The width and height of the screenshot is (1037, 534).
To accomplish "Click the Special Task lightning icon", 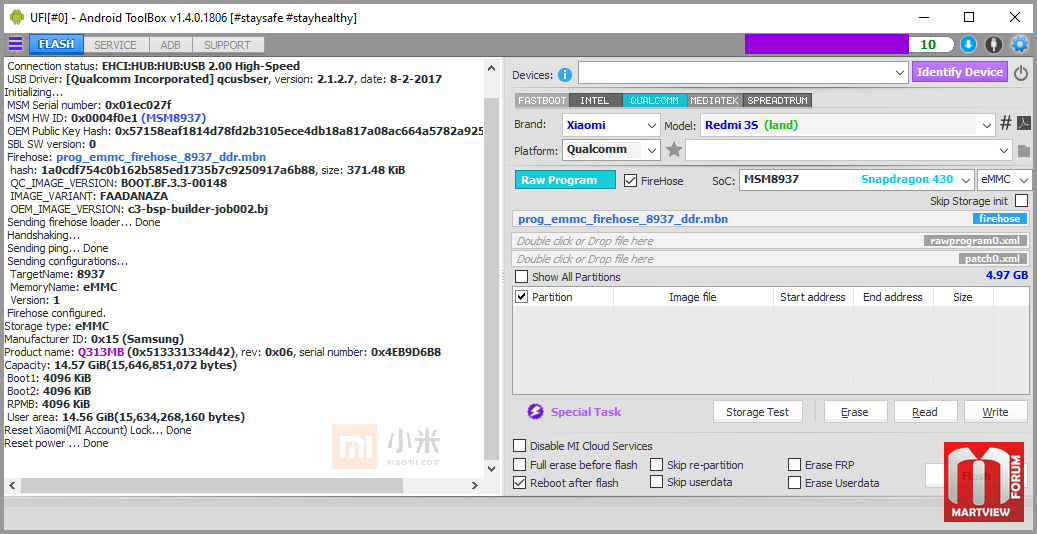I will tap(535, 412).
